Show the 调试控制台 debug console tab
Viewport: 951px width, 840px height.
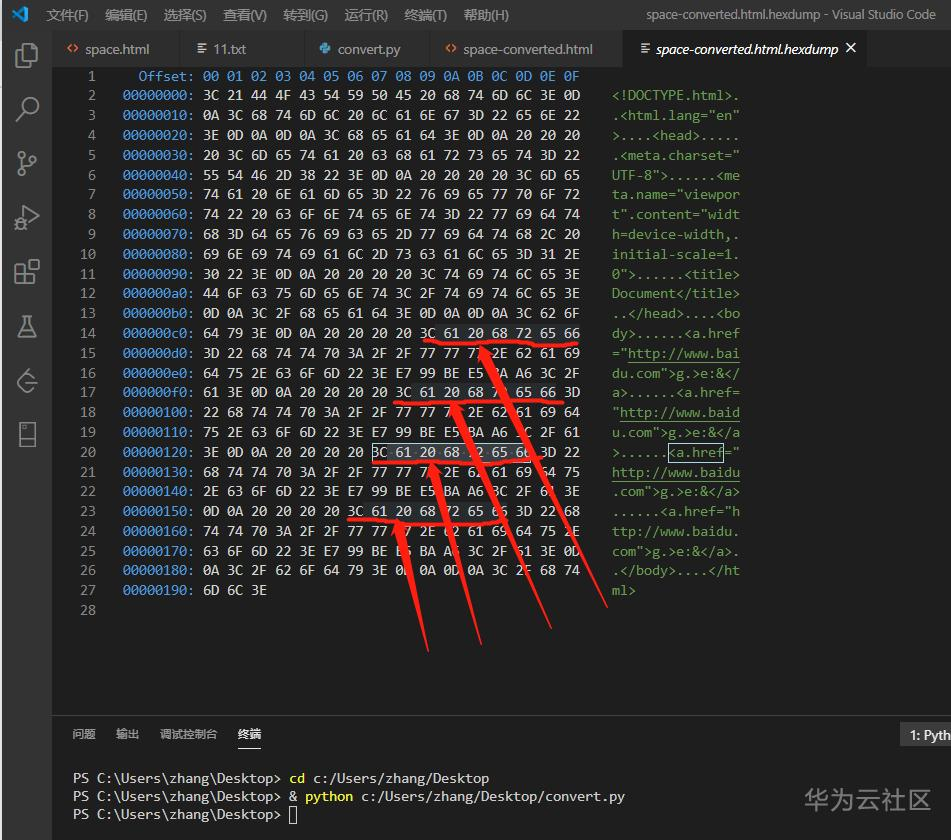188,734
